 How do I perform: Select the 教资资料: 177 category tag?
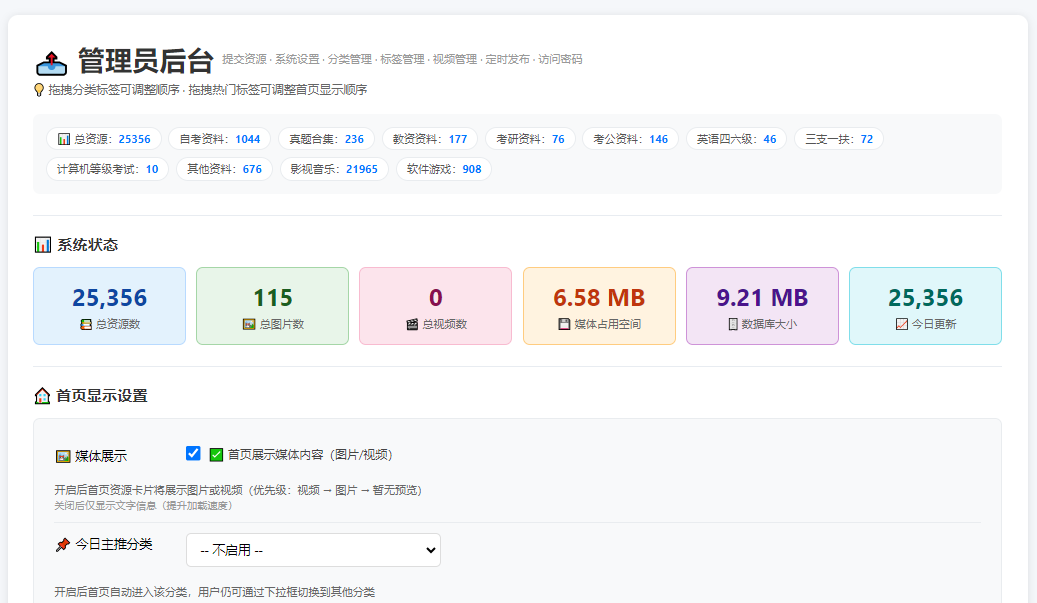click(x=430, y=139)
